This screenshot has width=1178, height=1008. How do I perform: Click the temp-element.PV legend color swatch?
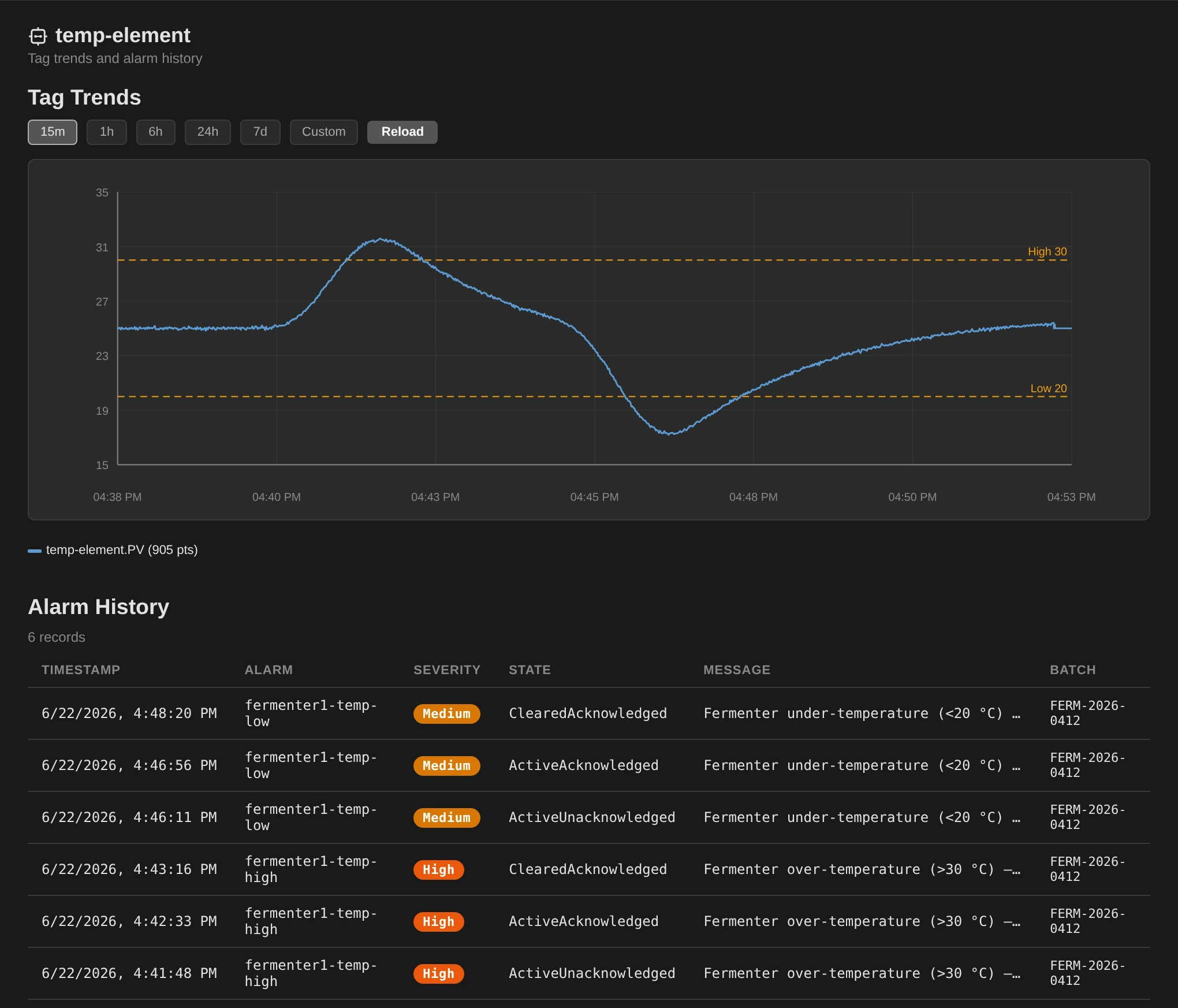35,551
